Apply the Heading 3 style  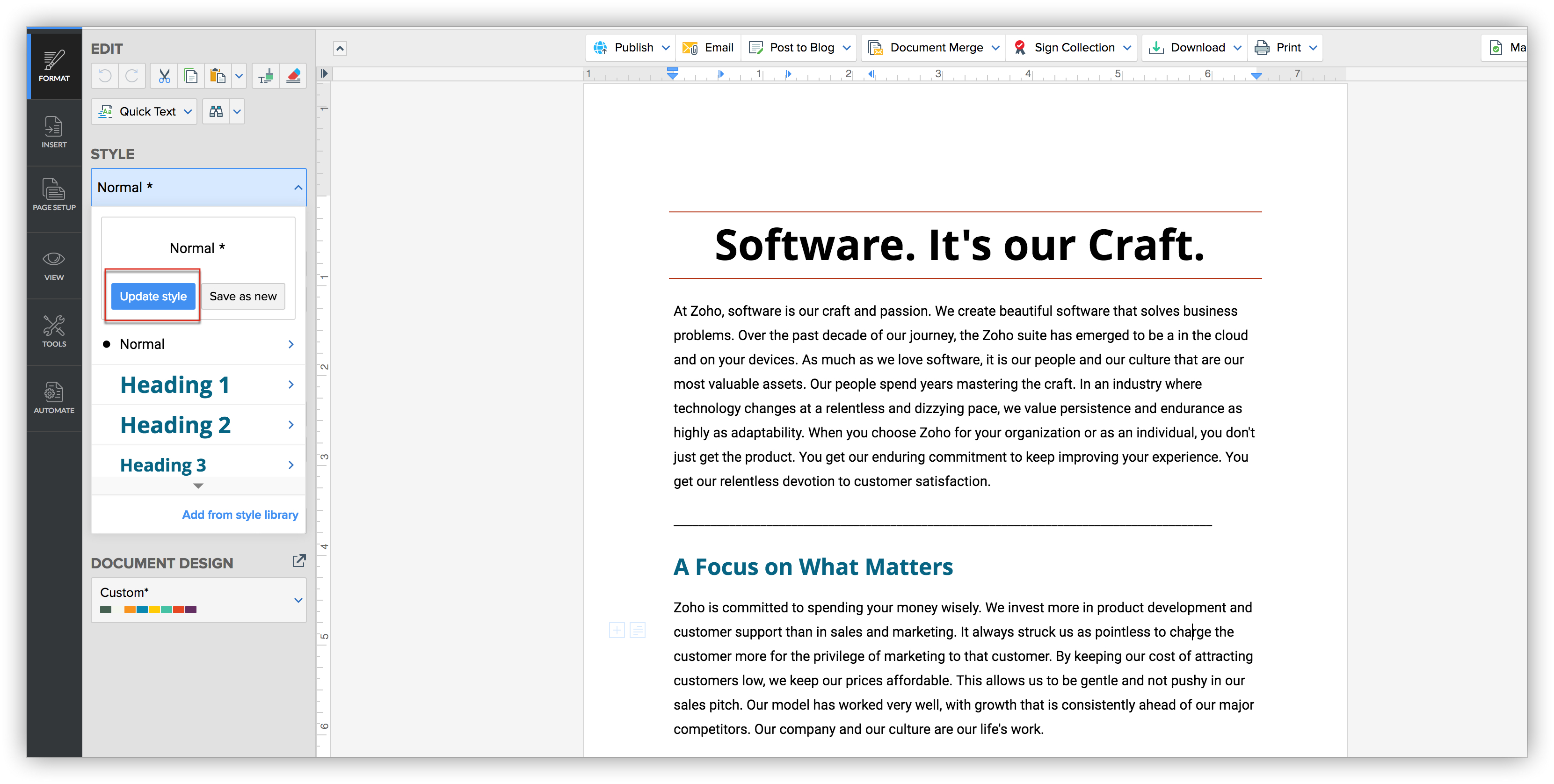click(163, 465)
